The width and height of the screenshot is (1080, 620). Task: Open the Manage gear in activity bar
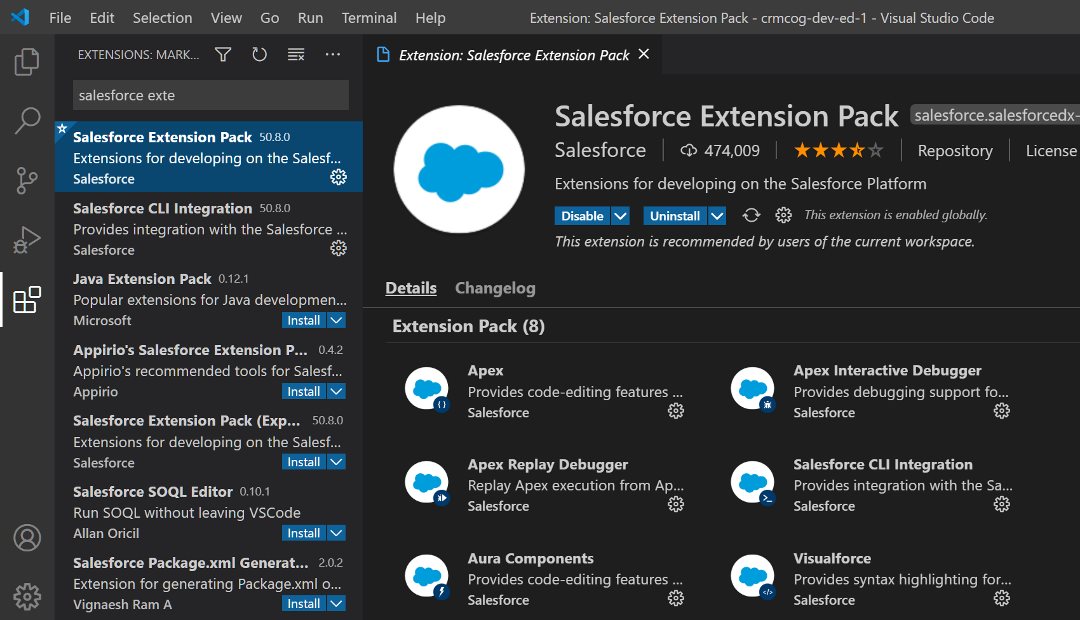[28, 597]
